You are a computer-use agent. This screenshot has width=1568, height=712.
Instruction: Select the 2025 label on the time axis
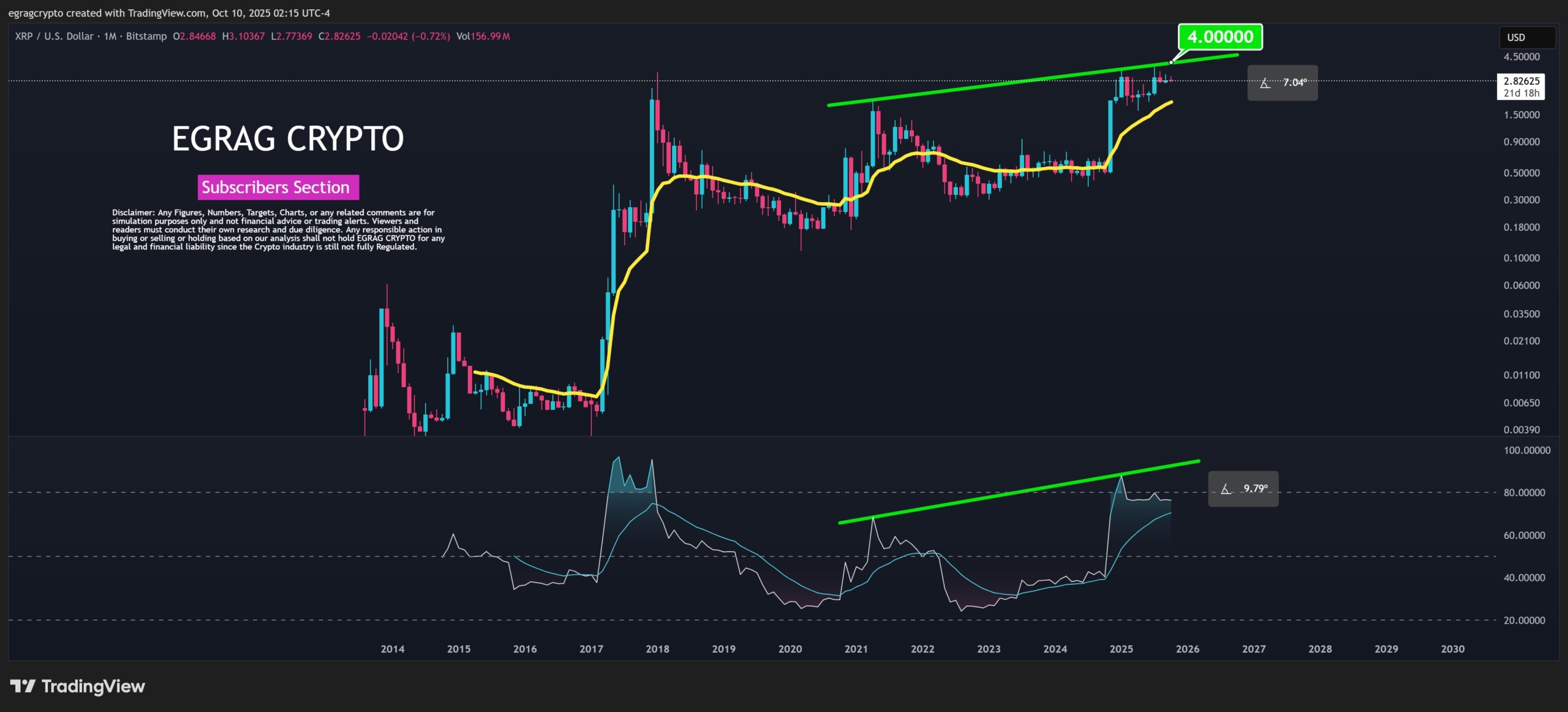click(1122, 649)
